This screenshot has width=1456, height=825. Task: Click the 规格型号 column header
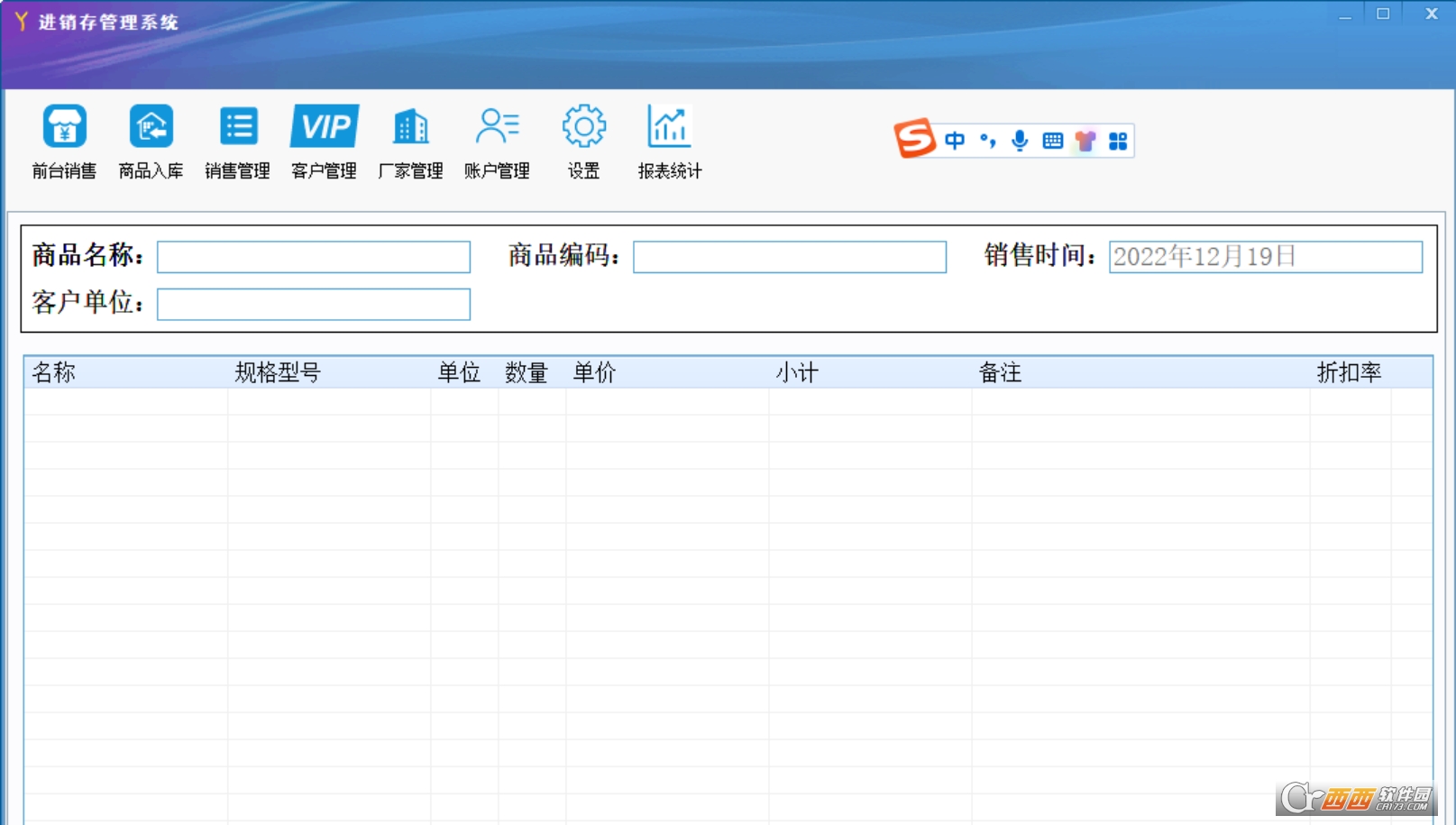click(x=329, y=372)
